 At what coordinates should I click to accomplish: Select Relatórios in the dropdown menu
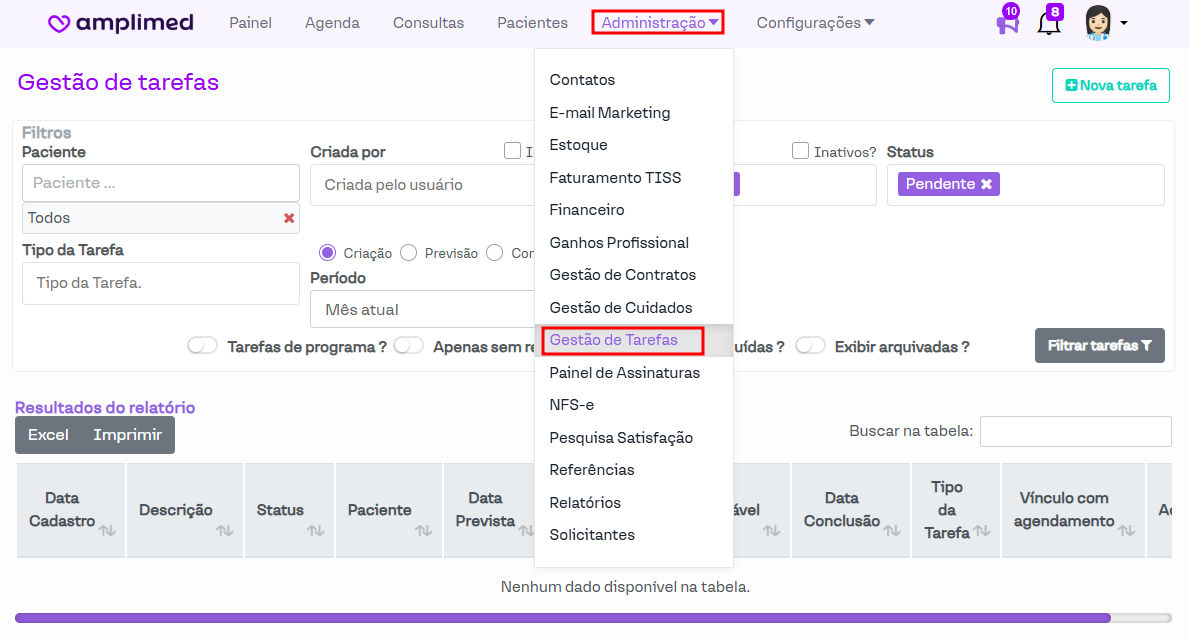tap(585, 502)
